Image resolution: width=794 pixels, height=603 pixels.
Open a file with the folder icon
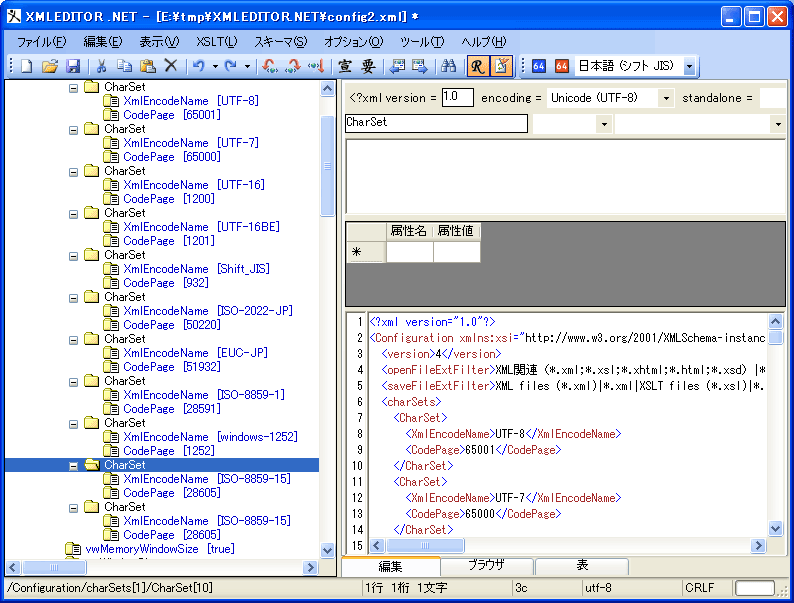coord(50,66)
